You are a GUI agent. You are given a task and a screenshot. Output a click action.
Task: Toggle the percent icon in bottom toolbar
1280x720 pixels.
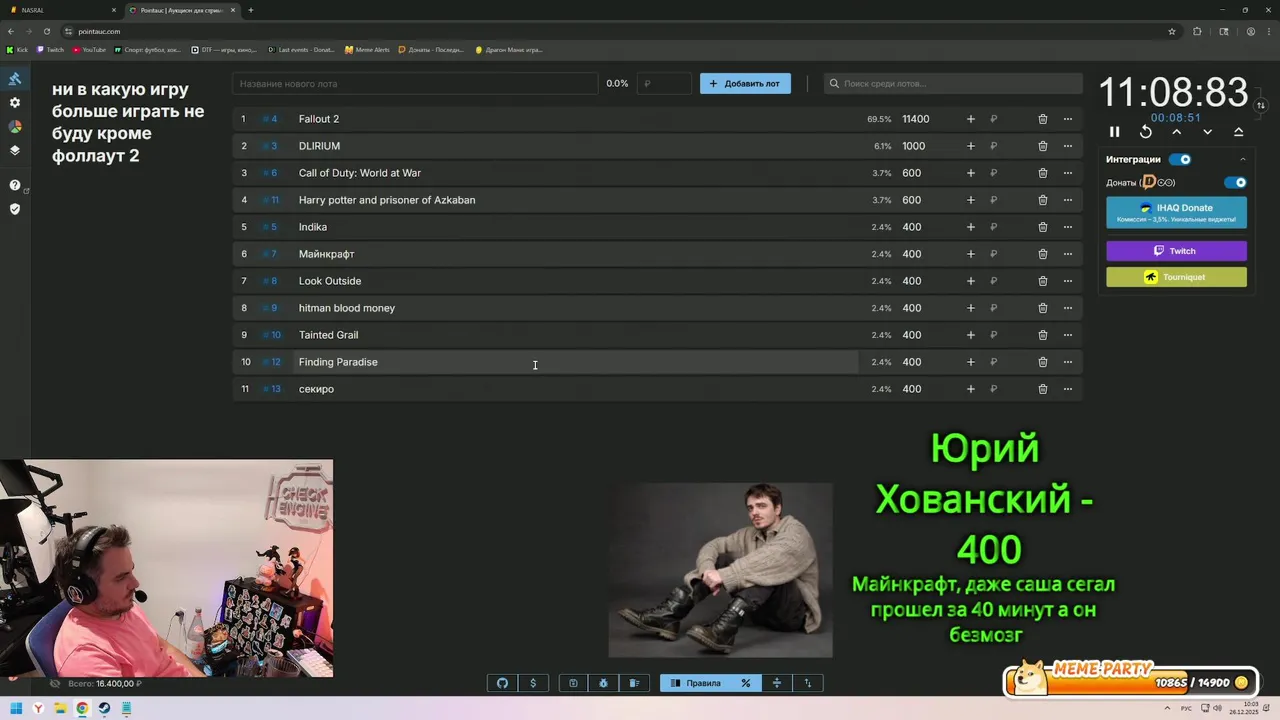(x=745, y=683)
